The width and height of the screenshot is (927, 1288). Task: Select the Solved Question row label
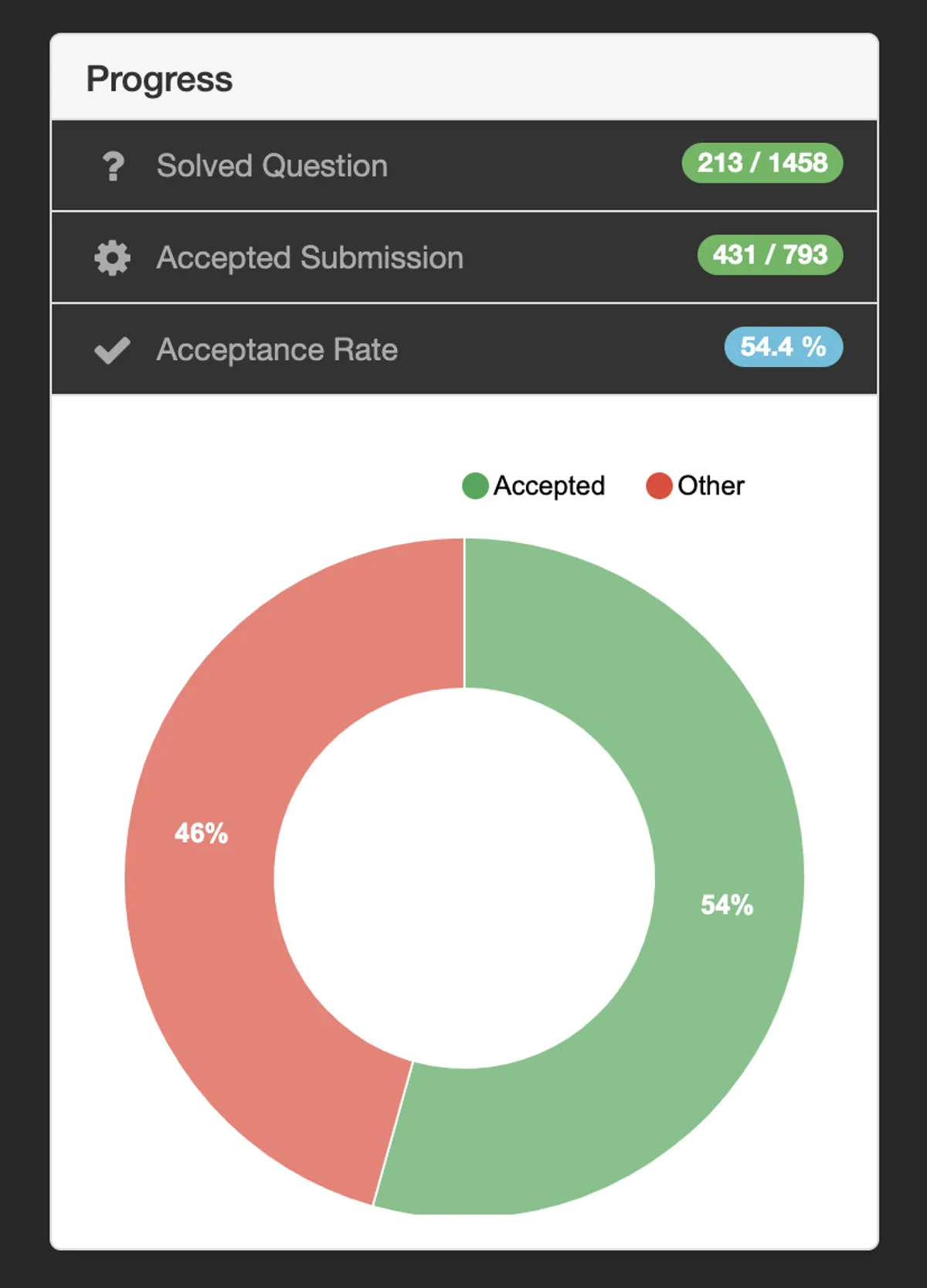coord(272,166)
